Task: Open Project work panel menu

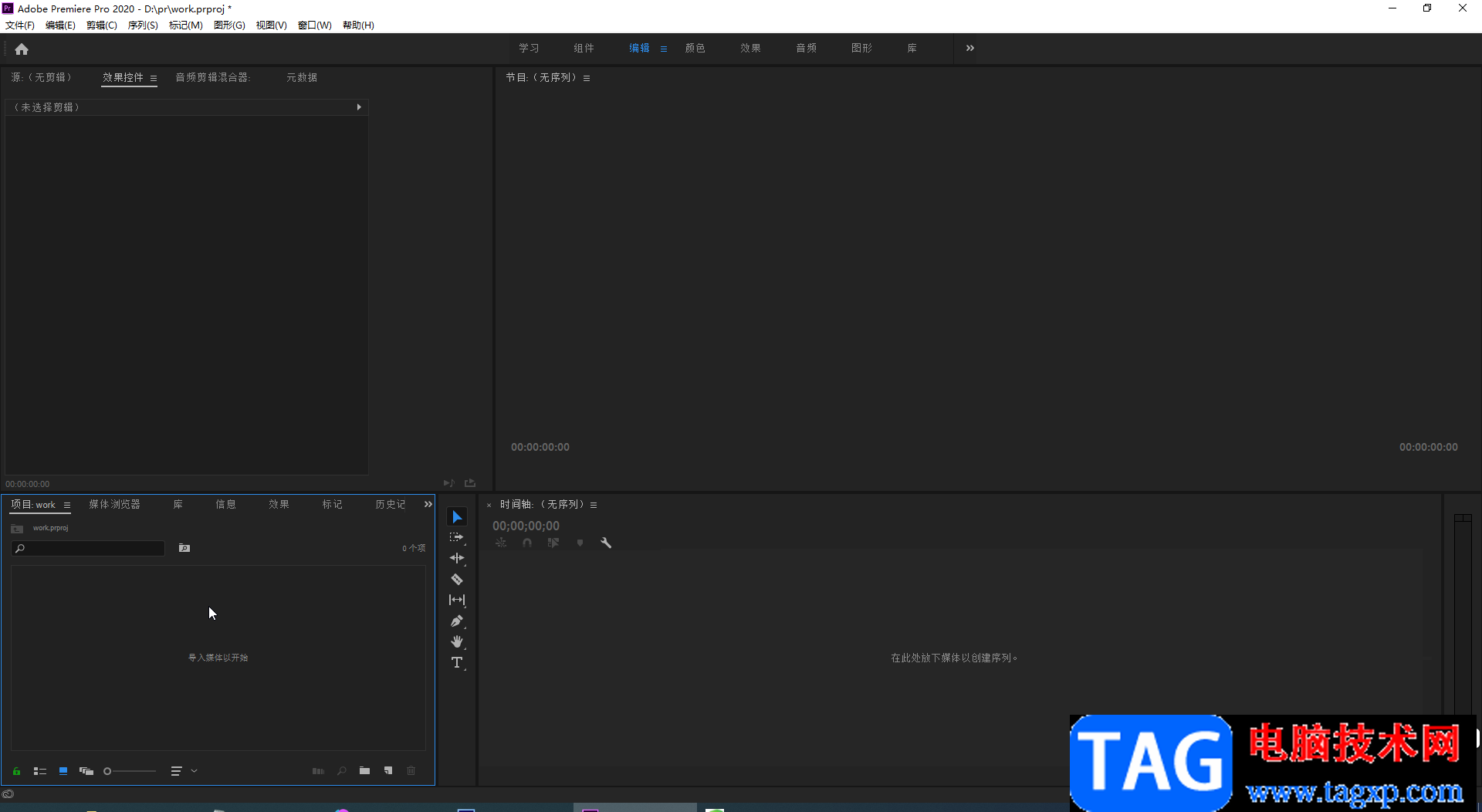Action: coord(67,505)
